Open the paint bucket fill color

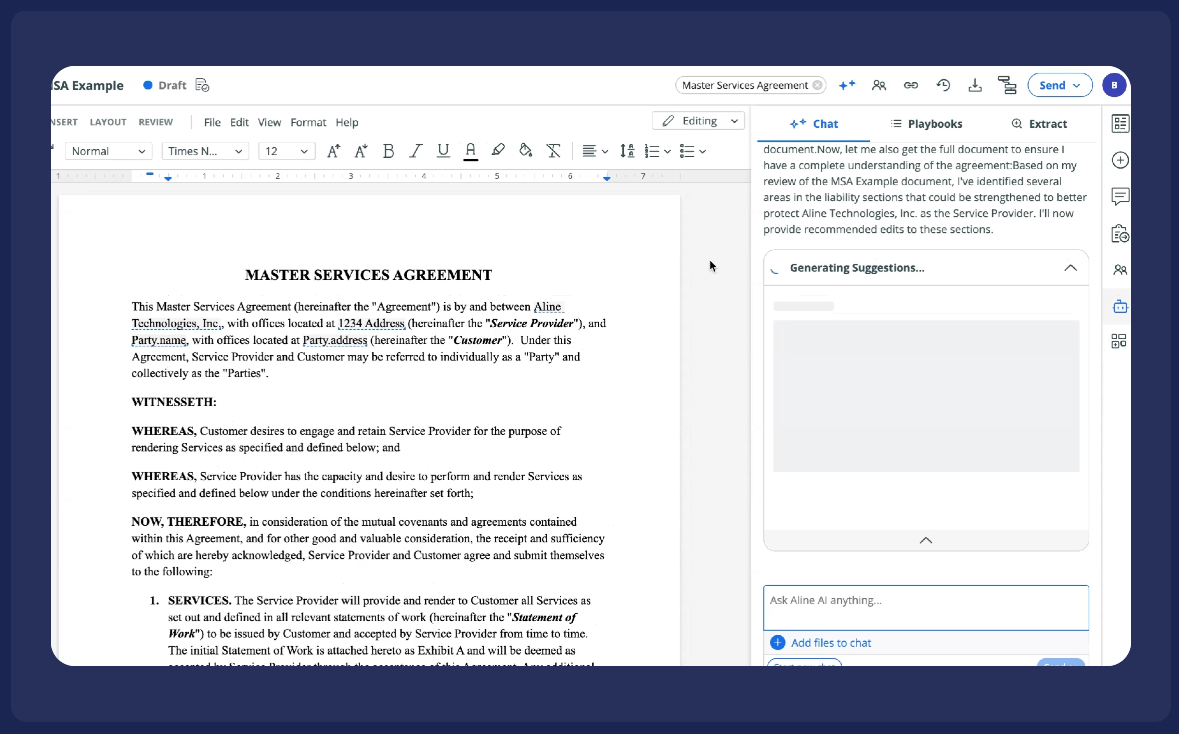point(526,150)
